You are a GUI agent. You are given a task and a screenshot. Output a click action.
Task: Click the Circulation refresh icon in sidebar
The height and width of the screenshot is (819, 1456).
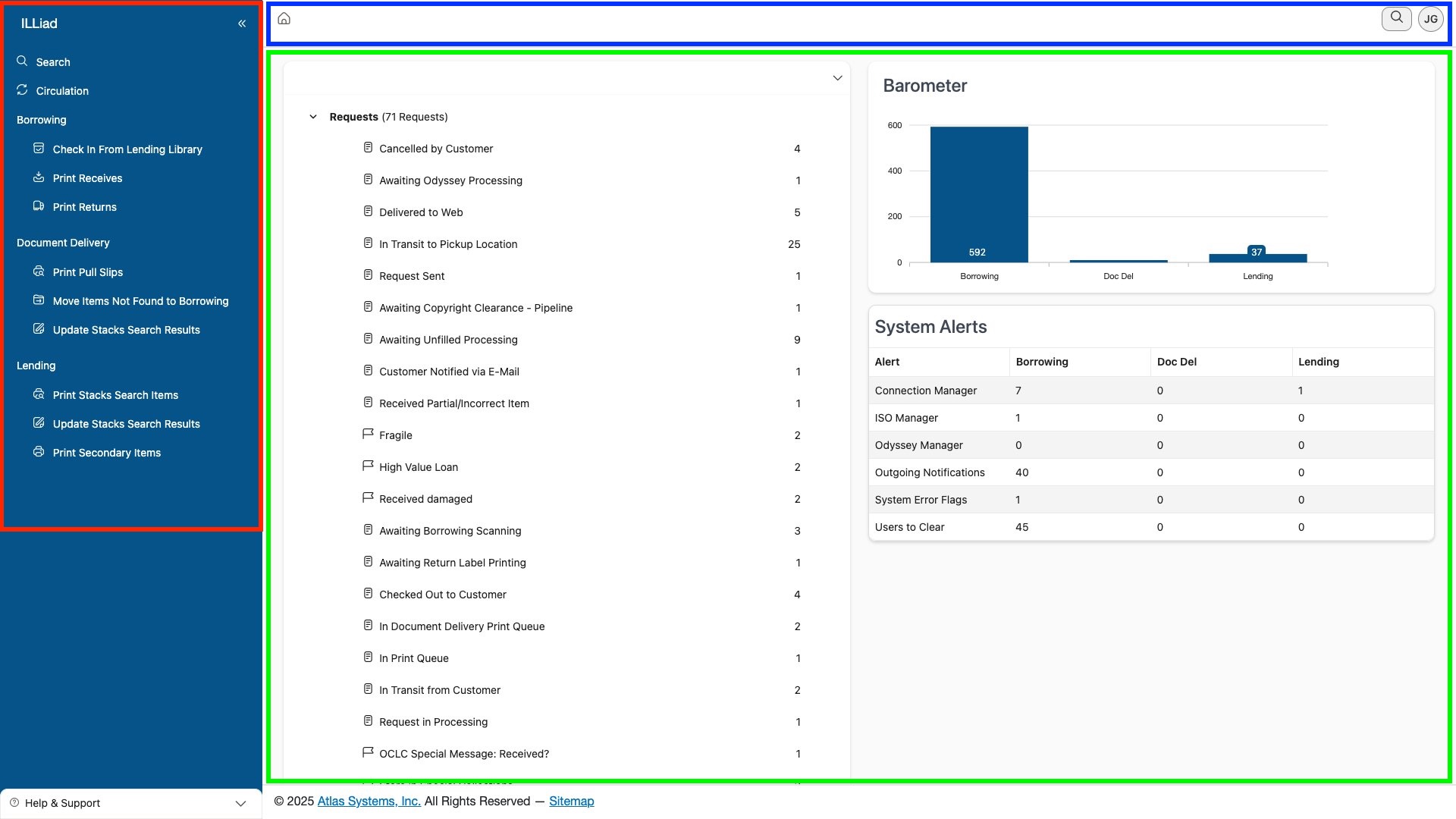pos(22,90)
